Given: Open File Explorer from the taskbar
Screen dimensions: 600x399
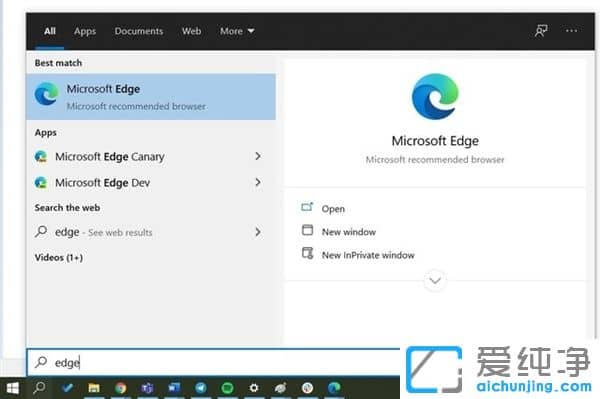Looking at the screenshot, I should click(x=94, y=388).
